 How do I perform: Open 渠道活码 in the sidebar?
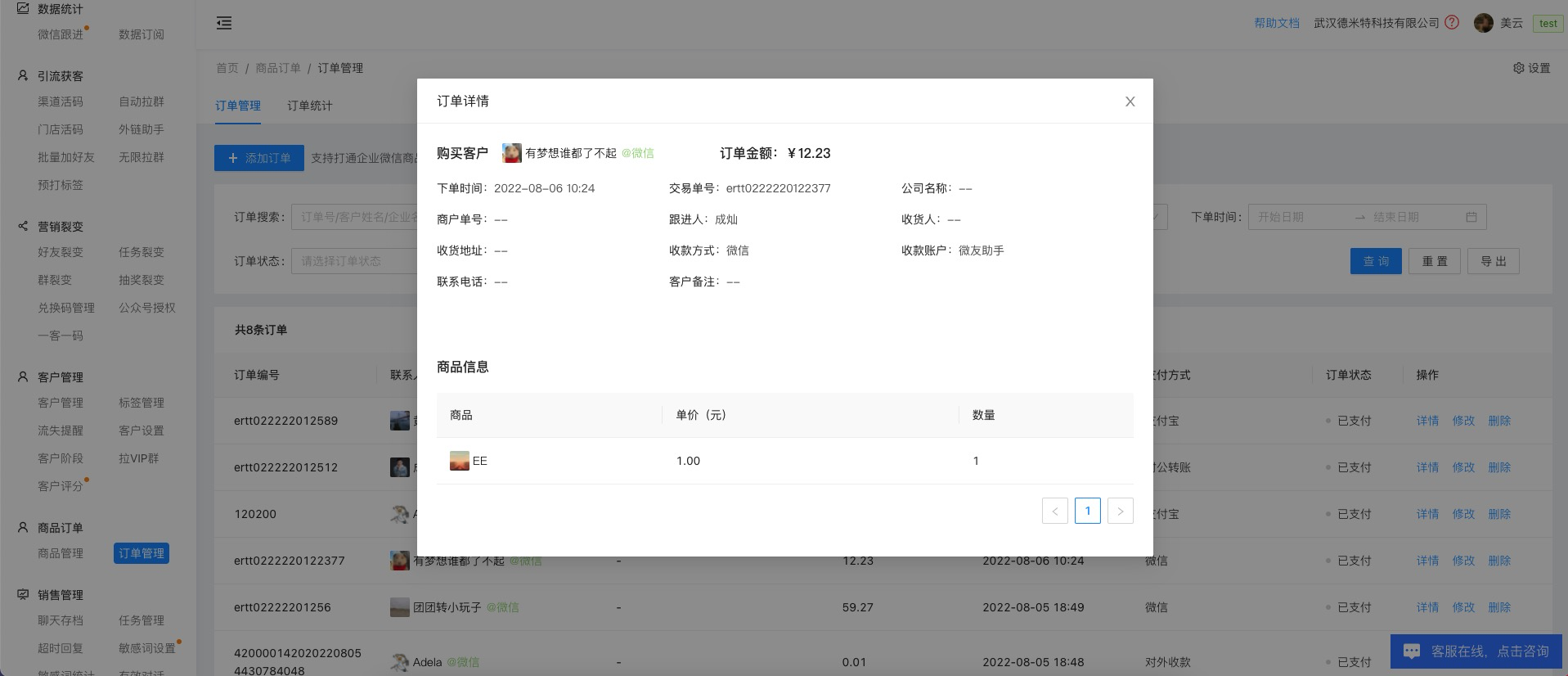(x=61, y=101)
